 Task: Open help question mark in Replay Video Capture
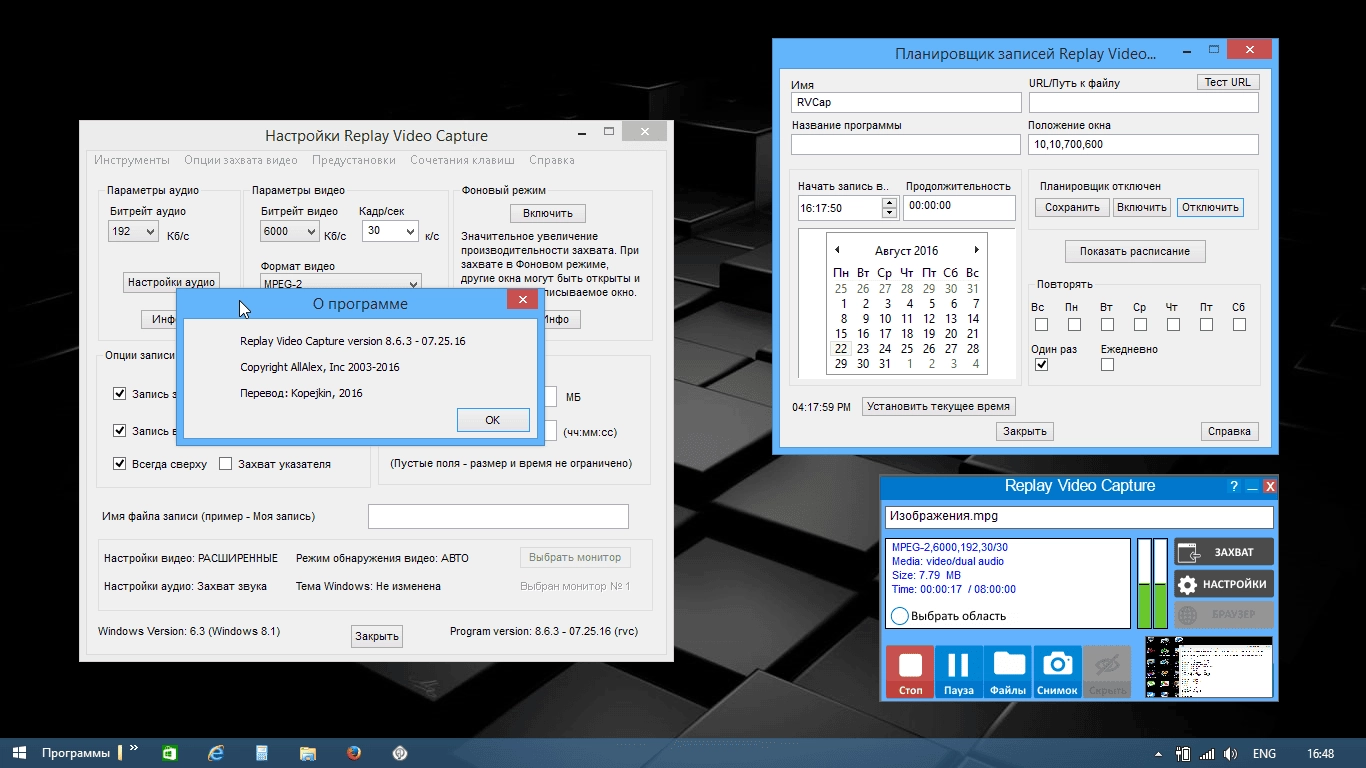point(1234,486)
